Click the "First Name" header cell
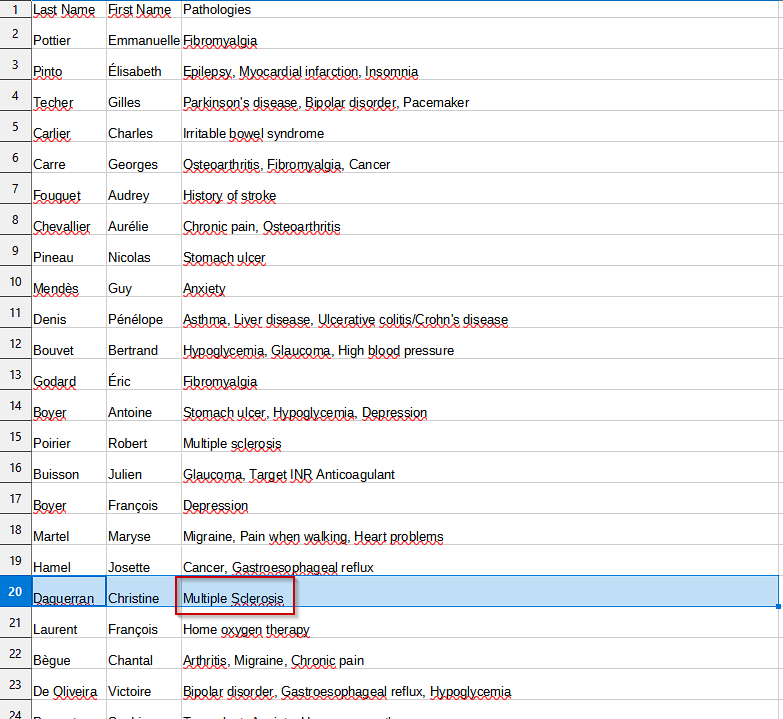Viewport: 783px width, 719px height. click(140, 10)
